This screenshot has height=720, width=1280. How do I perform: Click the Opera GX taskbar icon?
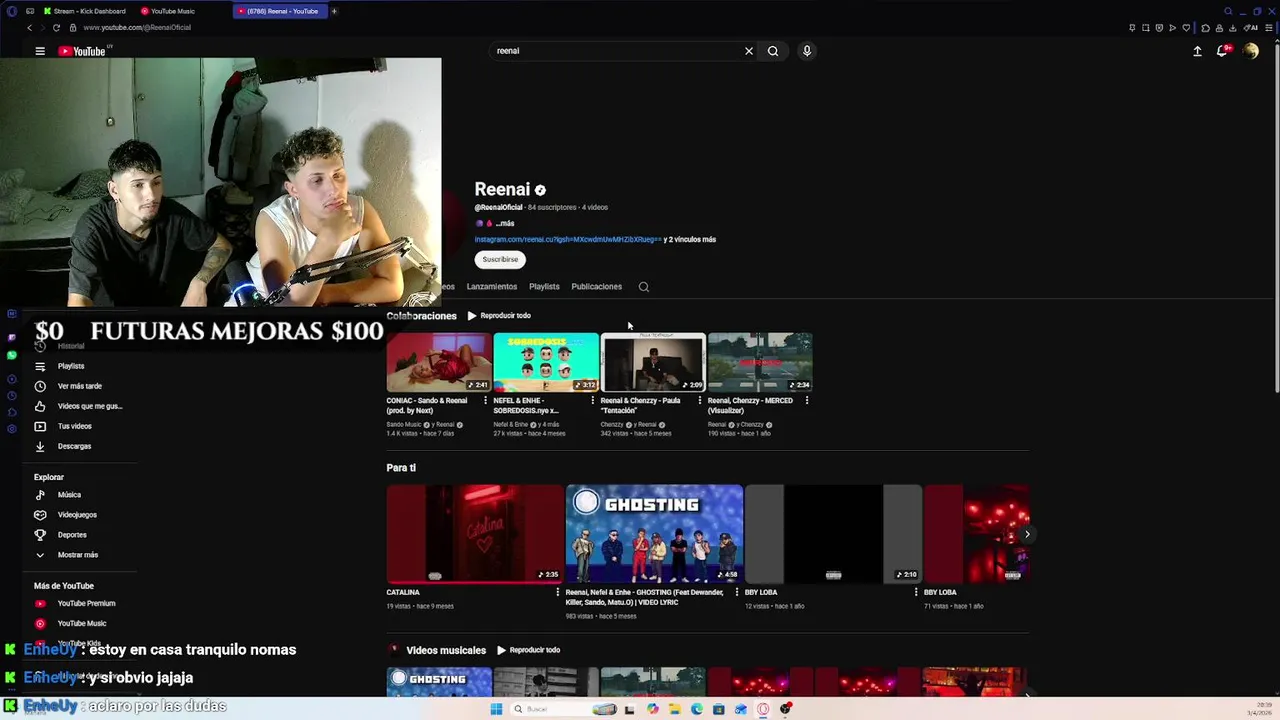coord(763,709)
